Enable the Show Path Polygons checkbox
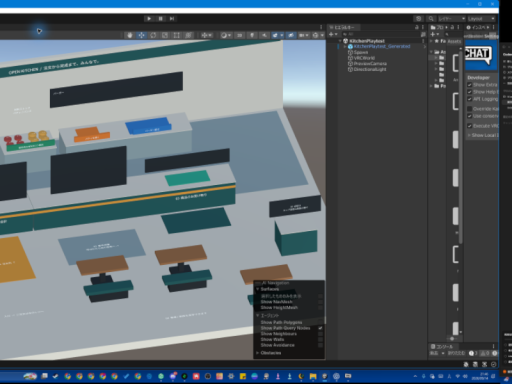Viewport: 512px width, 384px height. [x=320, y=322]
